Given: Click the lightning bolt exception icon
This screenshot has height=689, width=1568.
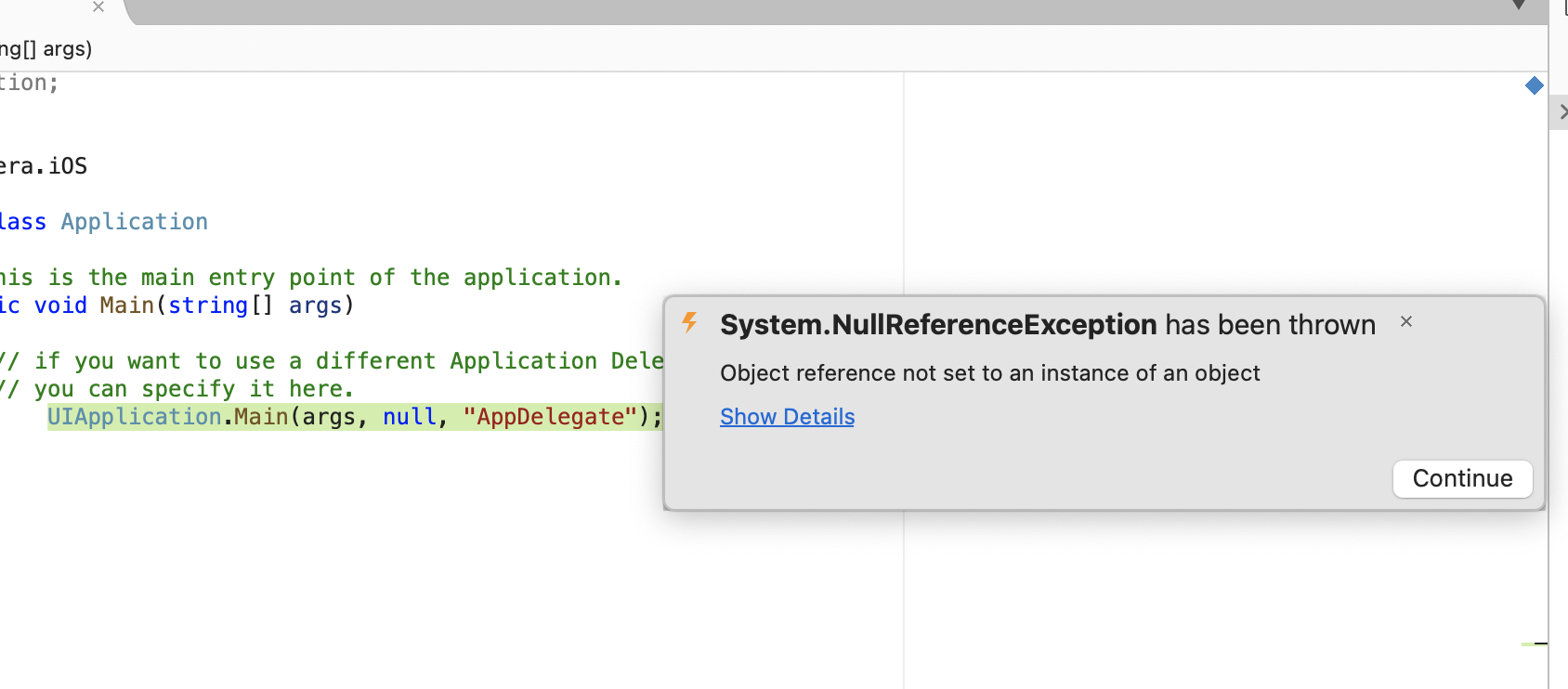Looking at the screenshot, I should pyautogui.click(x=689, y=322).
